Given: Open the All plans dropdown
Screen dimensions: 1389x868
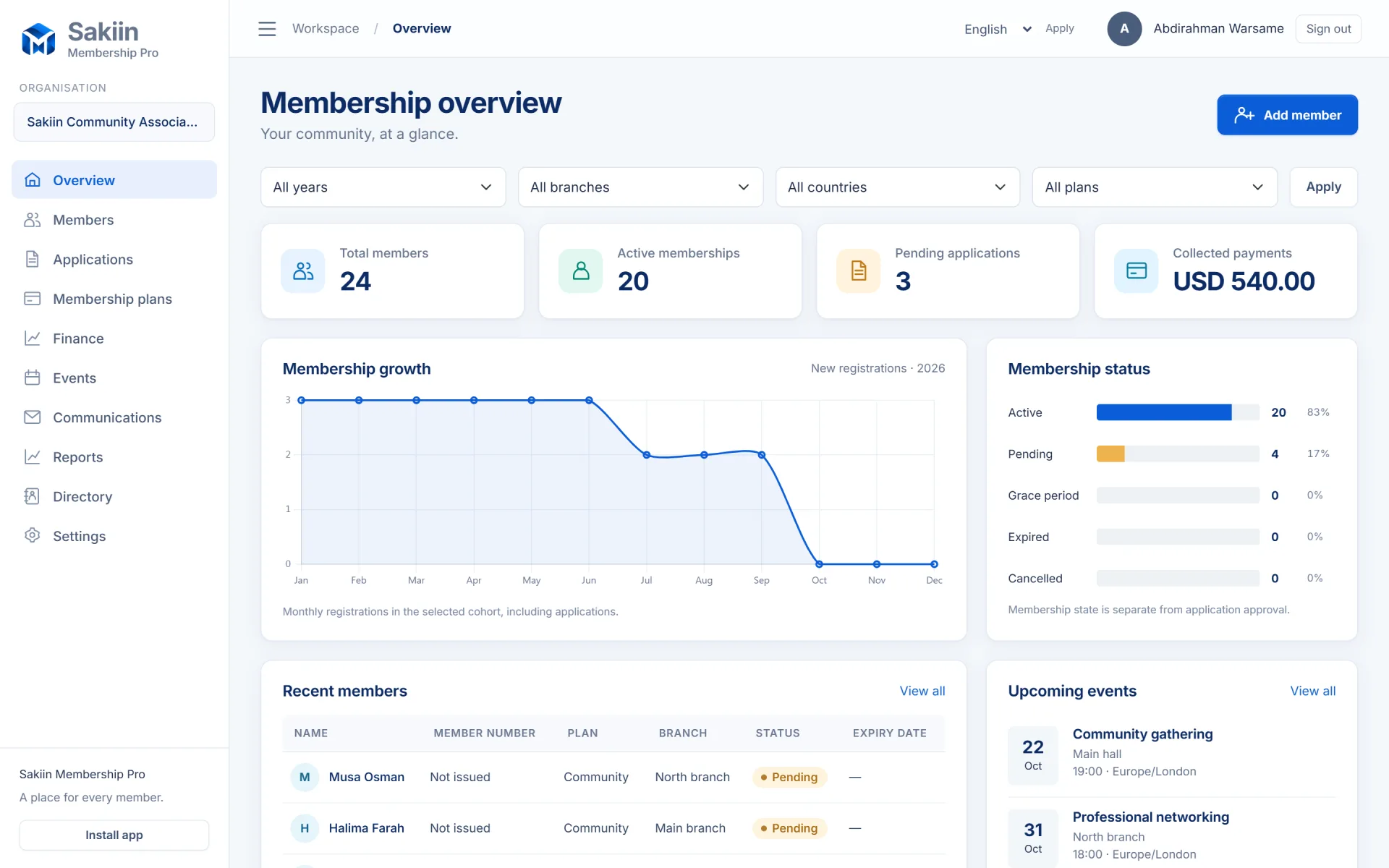Looking at the screenshot, I should (x=1155, y=187).
